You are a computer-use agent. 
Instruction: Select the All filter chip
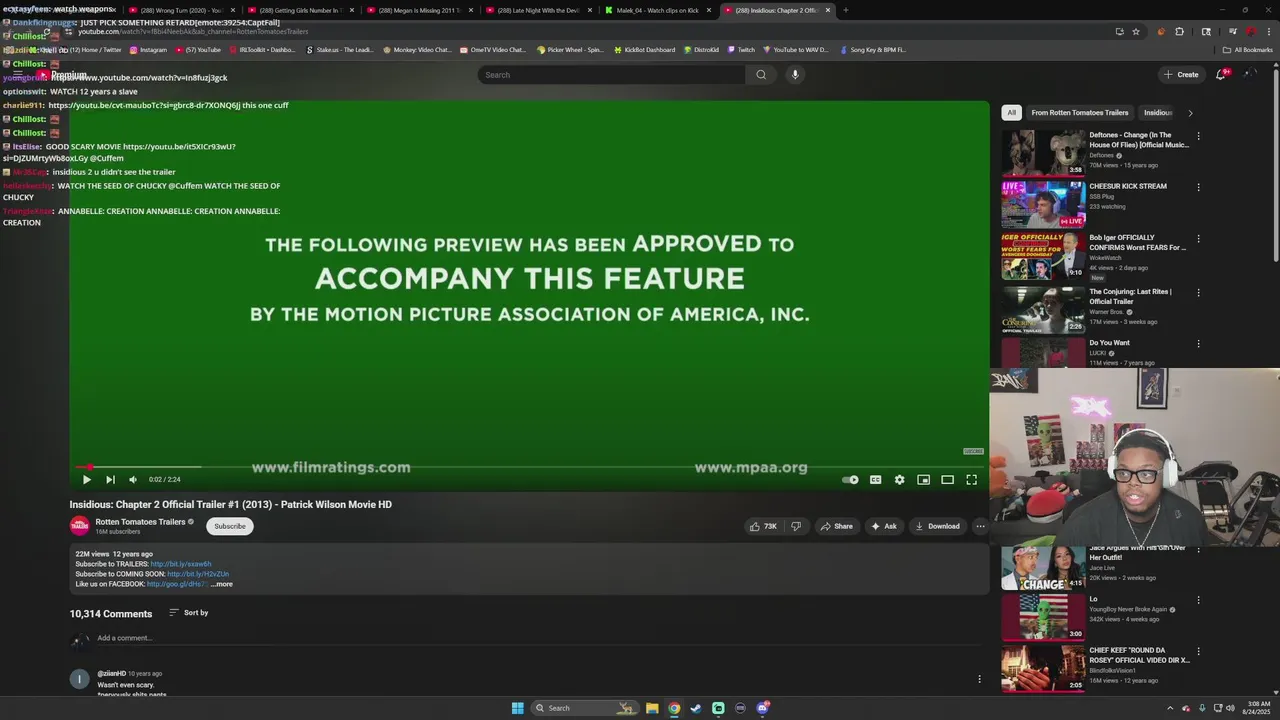point(1011,113)
